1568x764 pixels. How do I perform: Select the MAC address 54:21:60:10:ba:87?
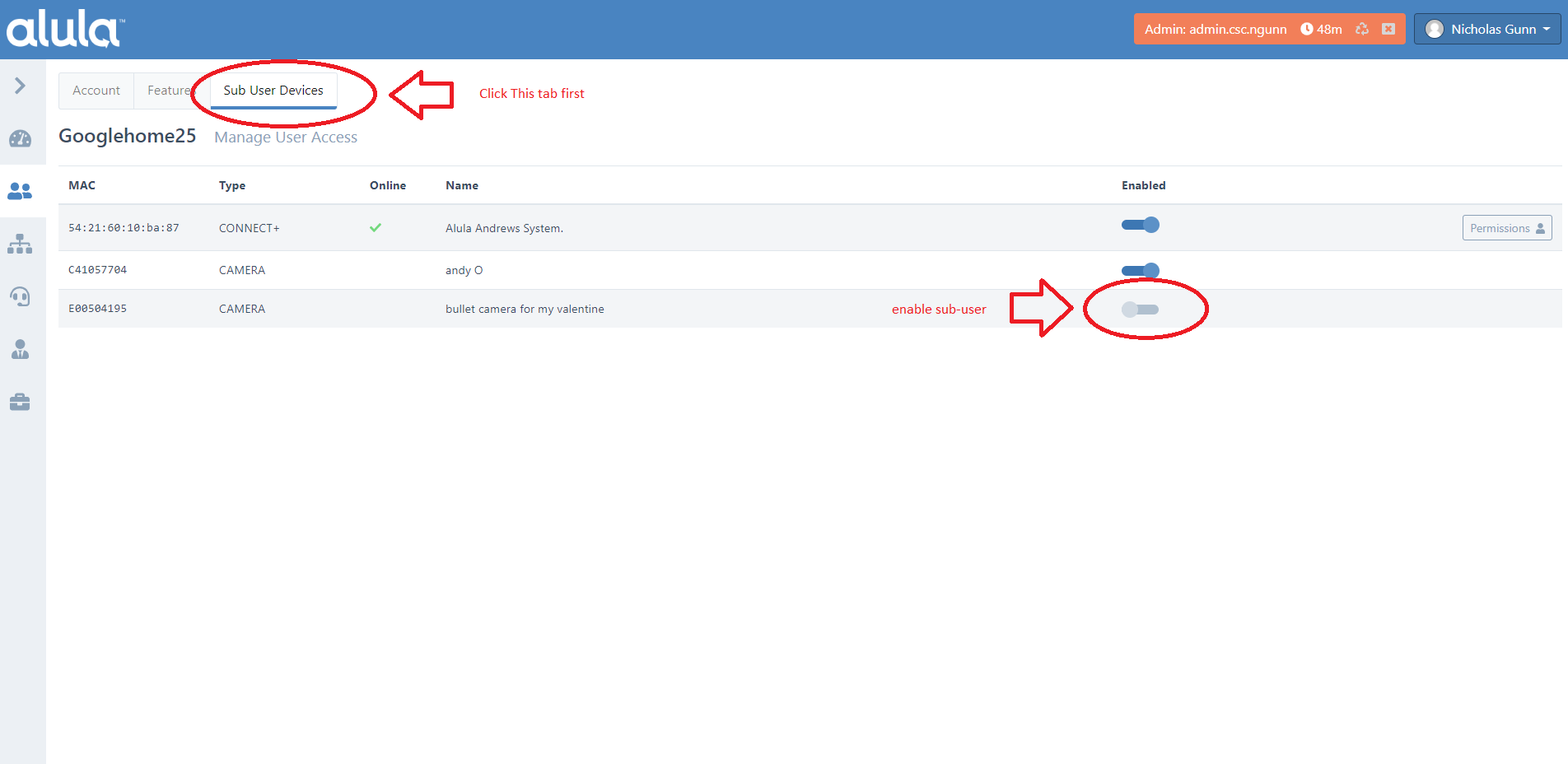coord(124,227)
